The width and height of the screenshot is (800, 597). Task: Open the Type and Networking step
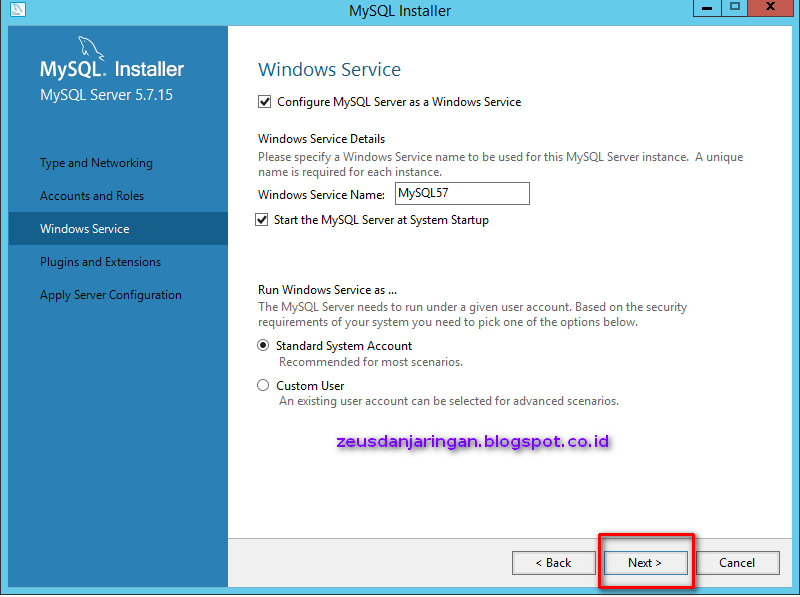(96, 163)
